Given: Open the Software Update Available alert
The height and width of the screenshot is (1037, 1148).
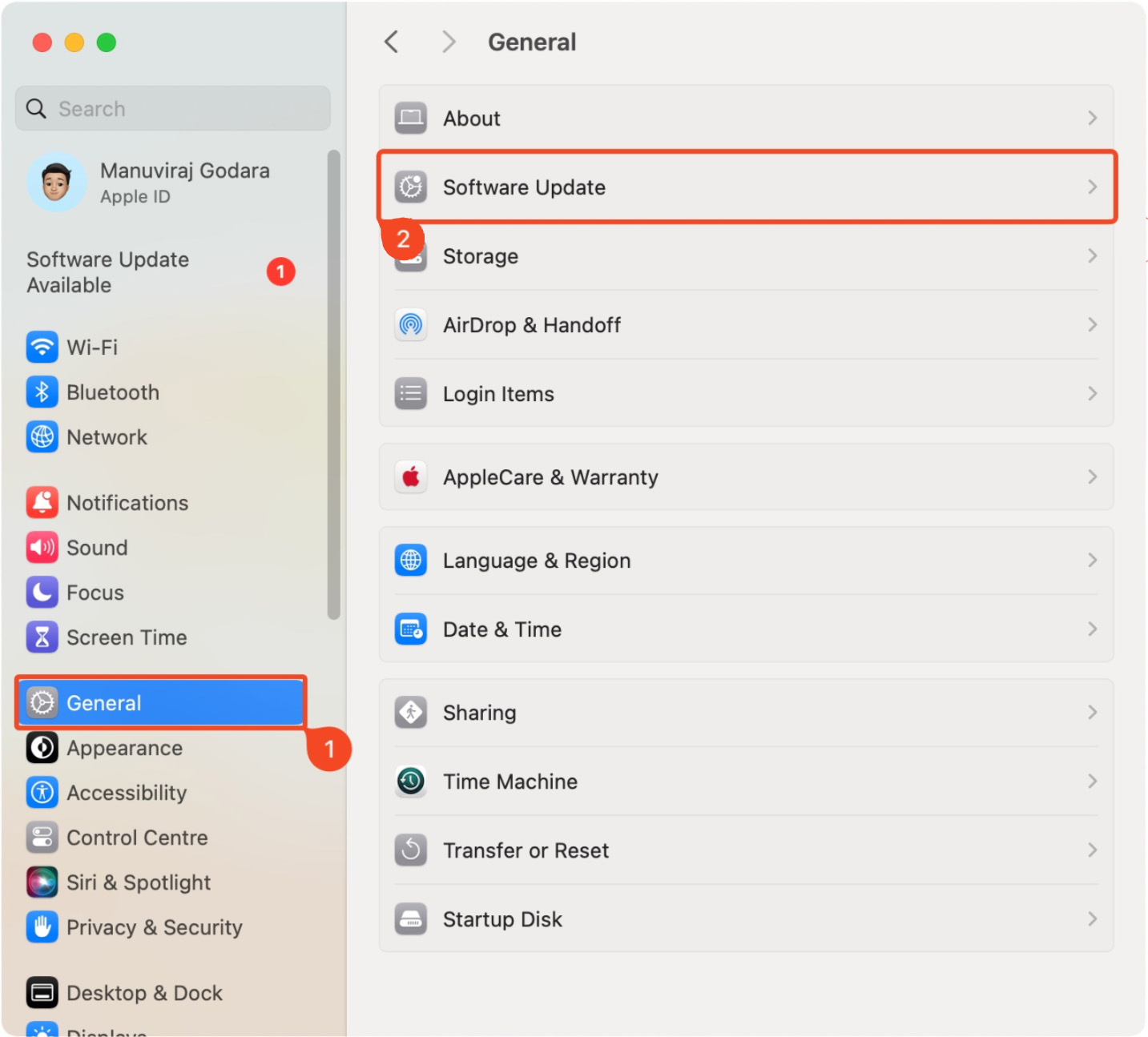Looking at the screenshot, I should (x=108, y=271).
